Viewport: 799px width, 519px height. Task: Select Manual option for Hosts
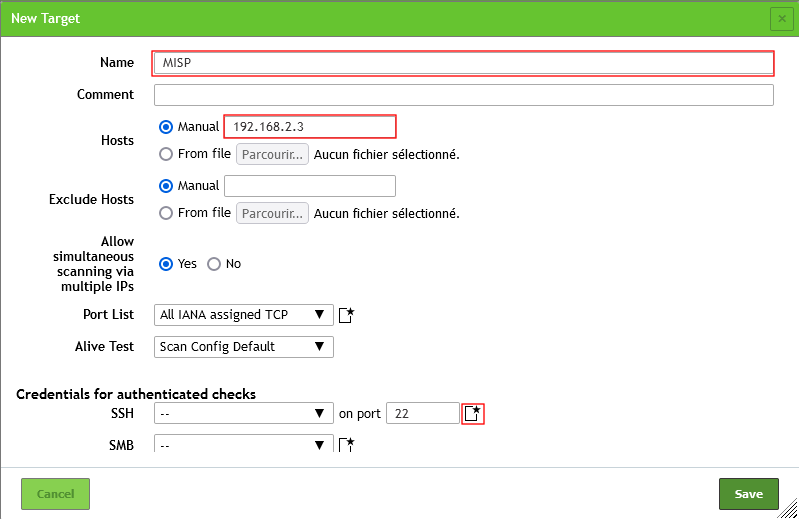click(166, 127)
